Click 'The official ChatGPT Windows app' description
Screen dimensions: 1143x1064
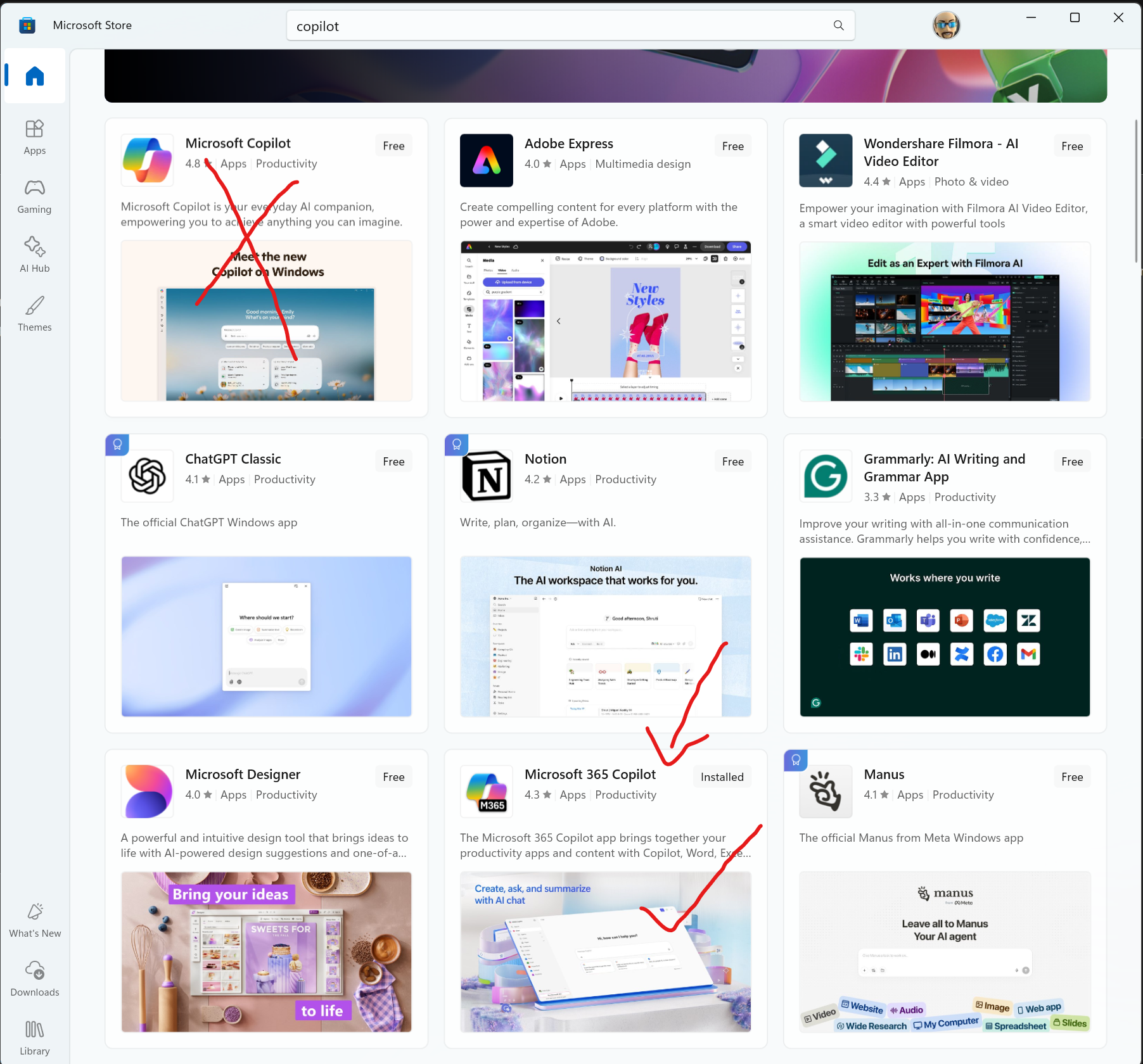coord(209,522)
